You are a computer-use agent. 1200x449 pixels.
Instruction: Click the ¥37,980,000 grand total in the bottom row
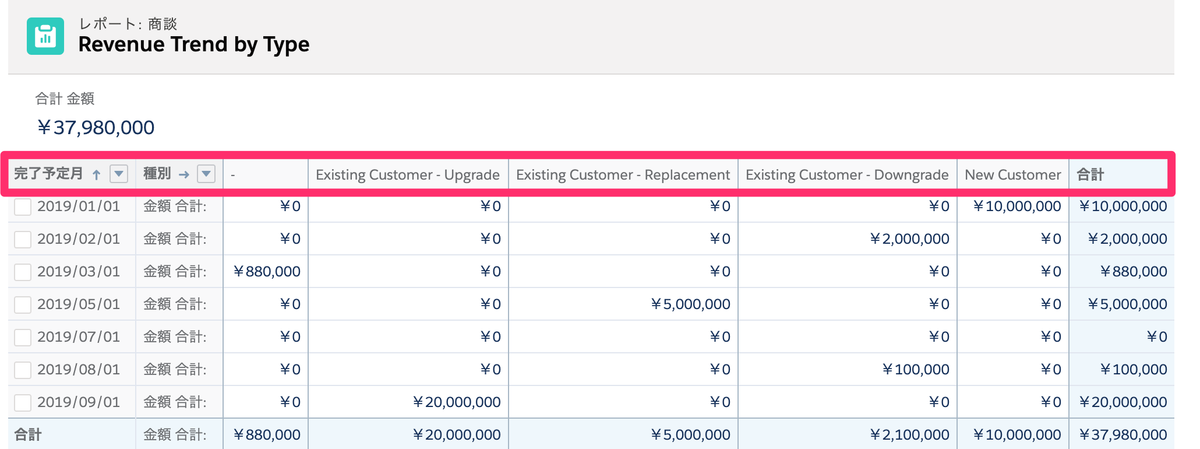(x=1122, y=435)
